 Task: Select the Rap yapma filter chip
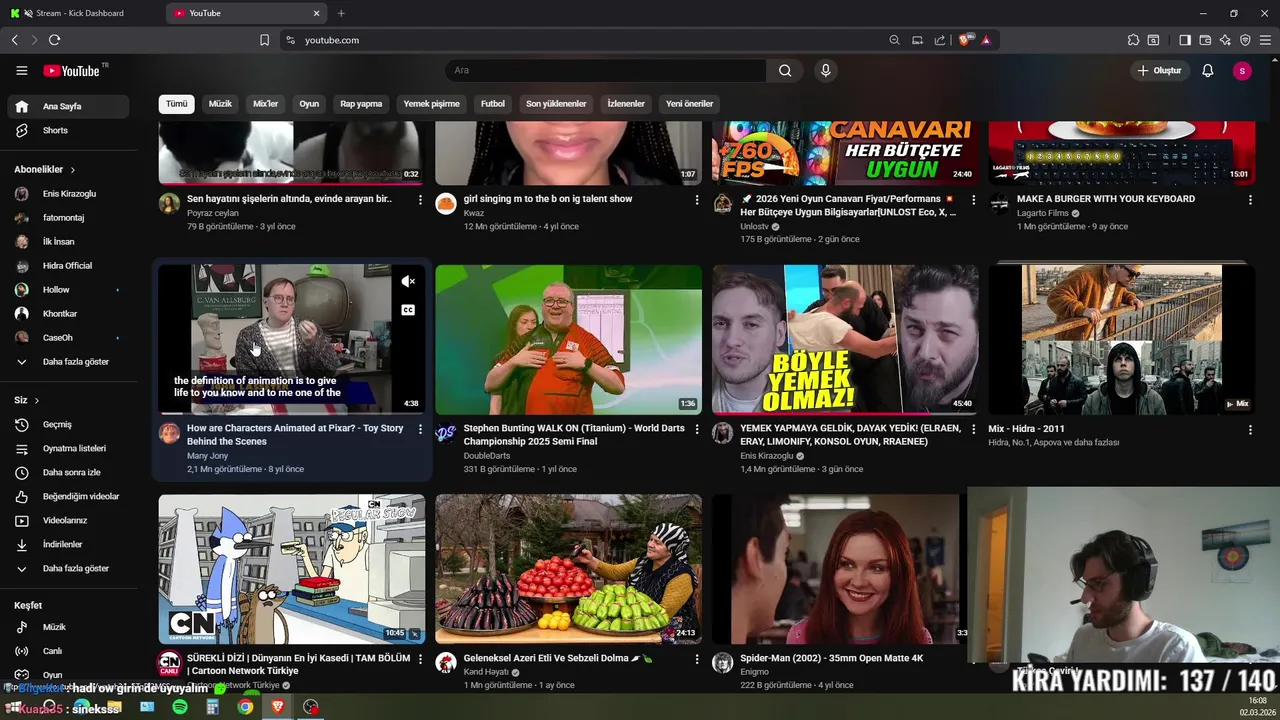(x=361, y=104)
